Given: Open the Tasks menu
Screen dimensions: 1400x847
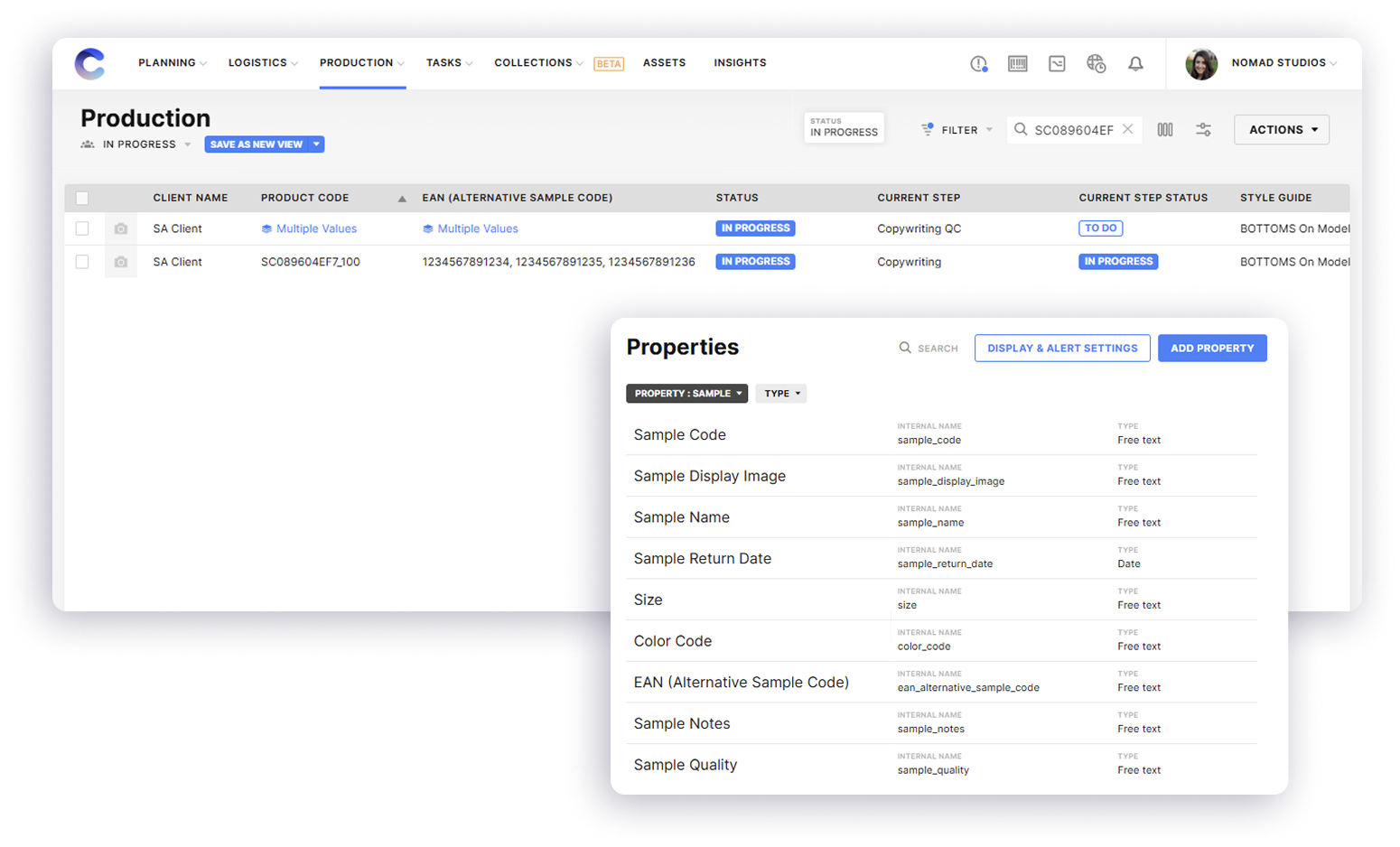Looking at the screenshot, I should pos(449,63).
